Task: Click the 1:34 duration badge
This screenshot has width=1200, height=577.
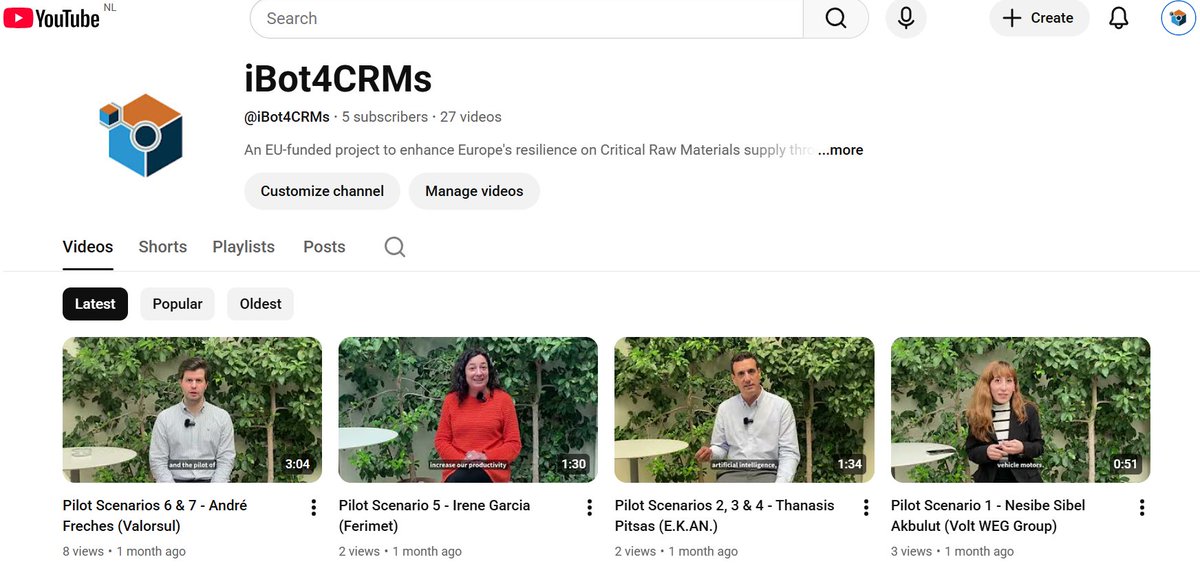Action: pyautogui.click(x=849, y=464)
